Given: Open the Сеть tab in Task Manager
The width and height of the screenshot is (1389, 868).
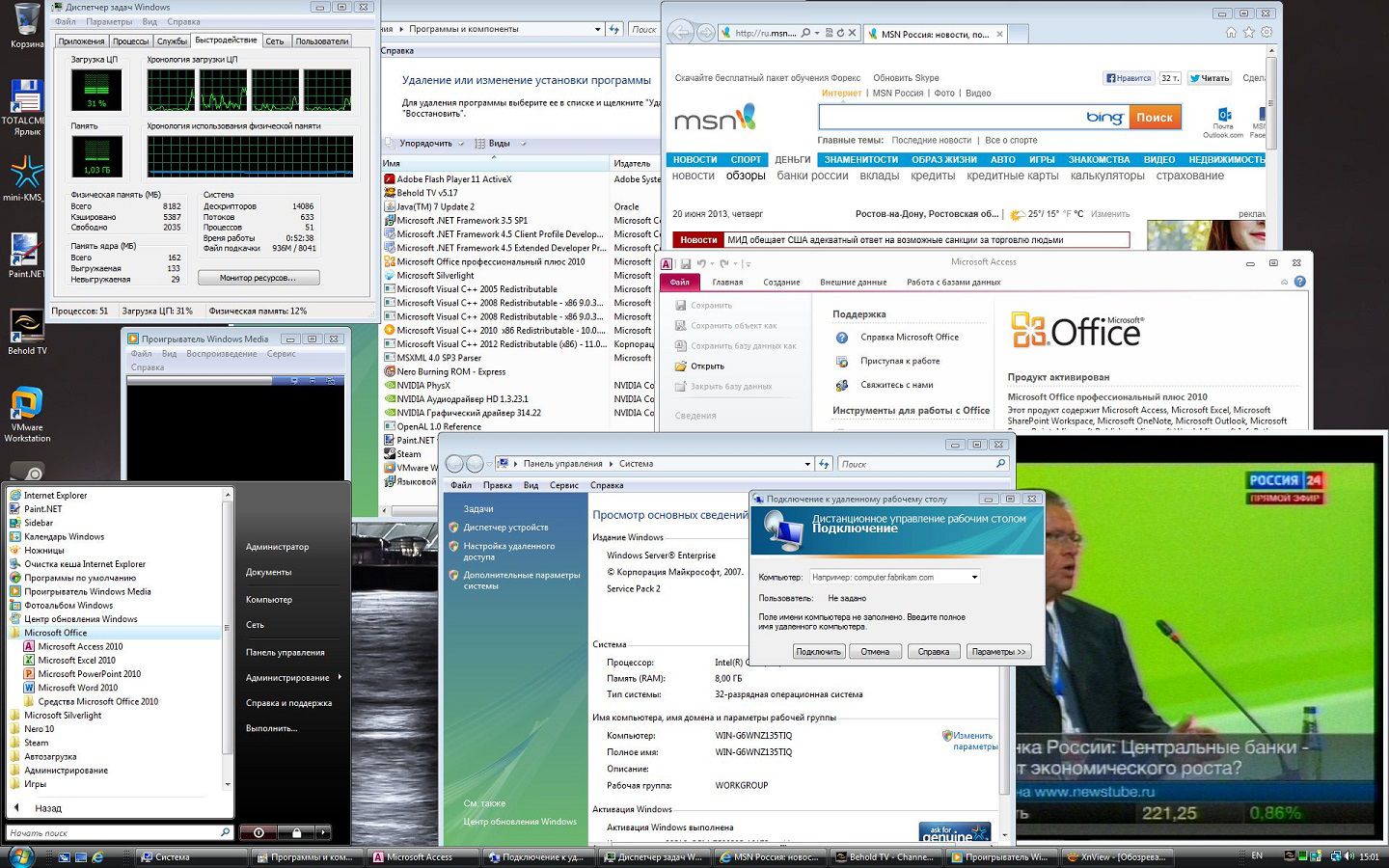Looking at the screenshot, I should coord(275,41).
